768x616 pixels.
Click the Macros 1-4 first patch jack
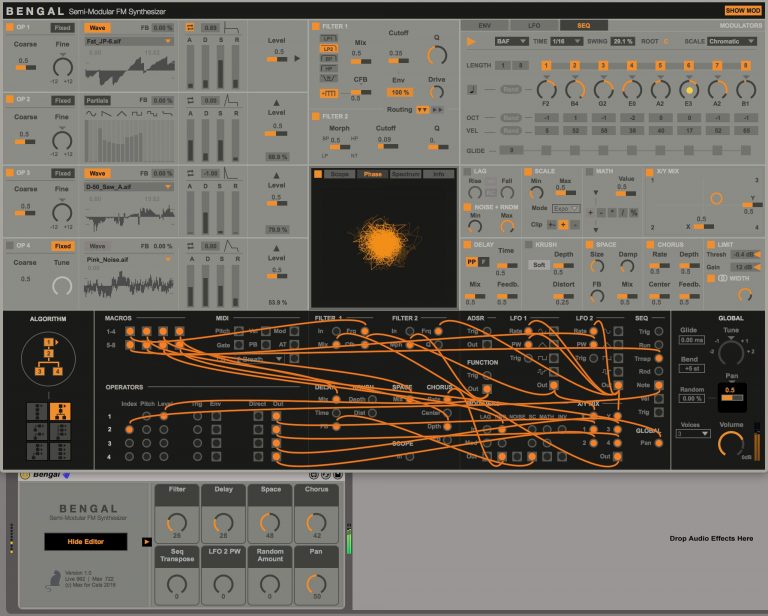[130, 332]
